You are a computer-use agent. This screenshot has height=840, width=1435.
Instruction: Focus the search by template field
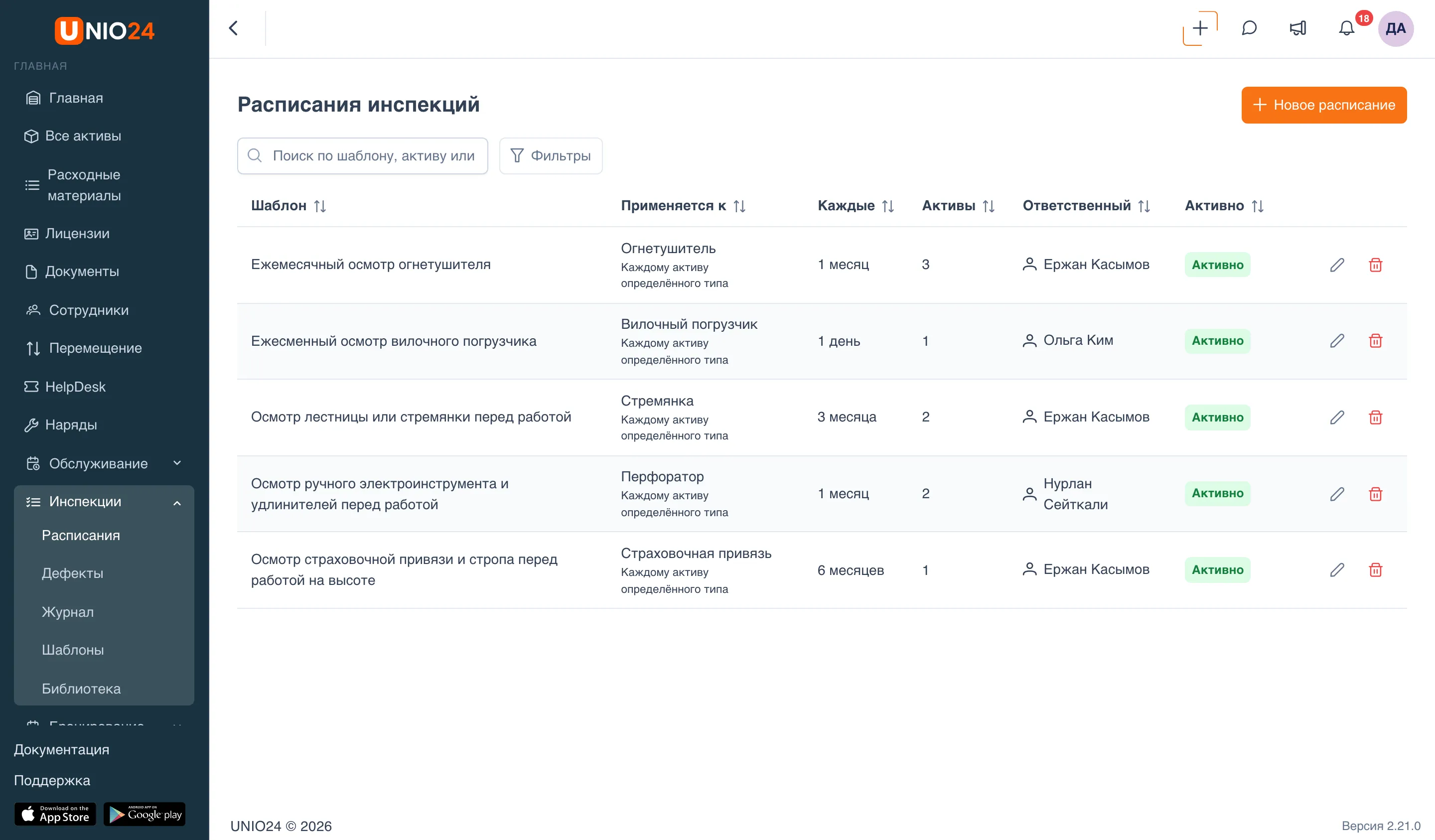click(363, 155)
